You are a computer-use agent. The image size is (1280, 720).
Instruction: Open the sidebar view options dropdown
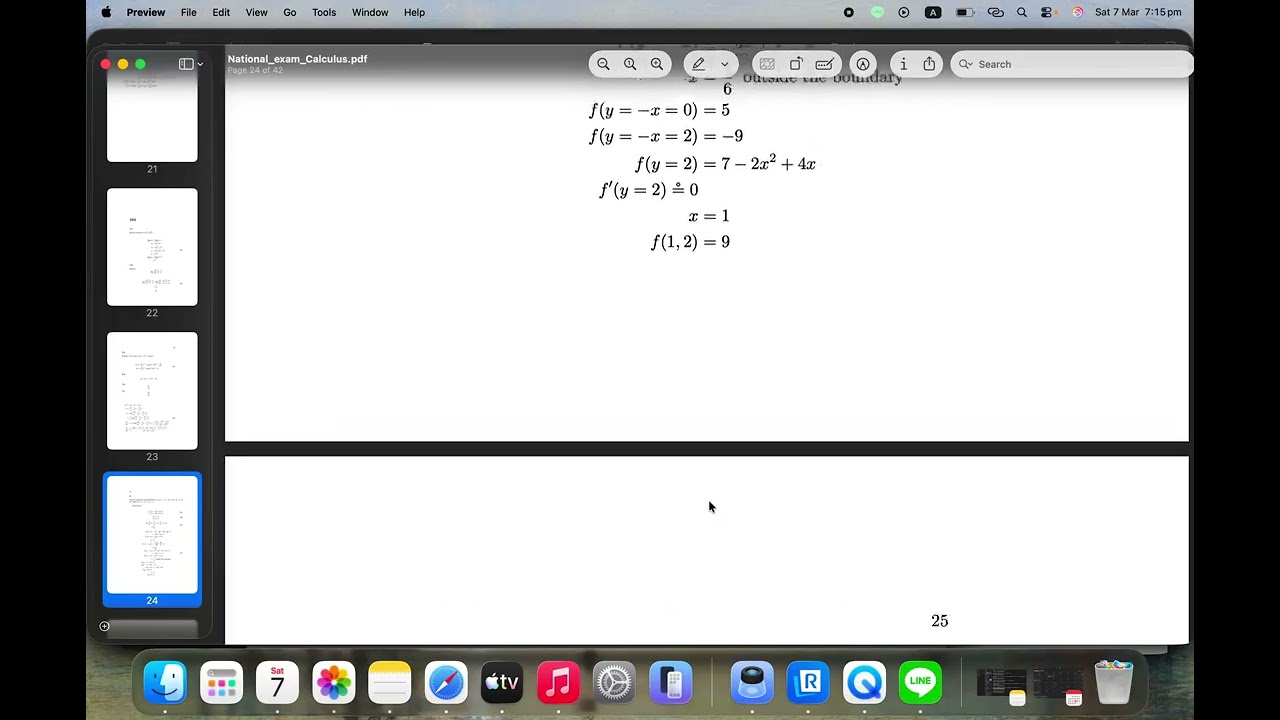click(x=190, y=64)
